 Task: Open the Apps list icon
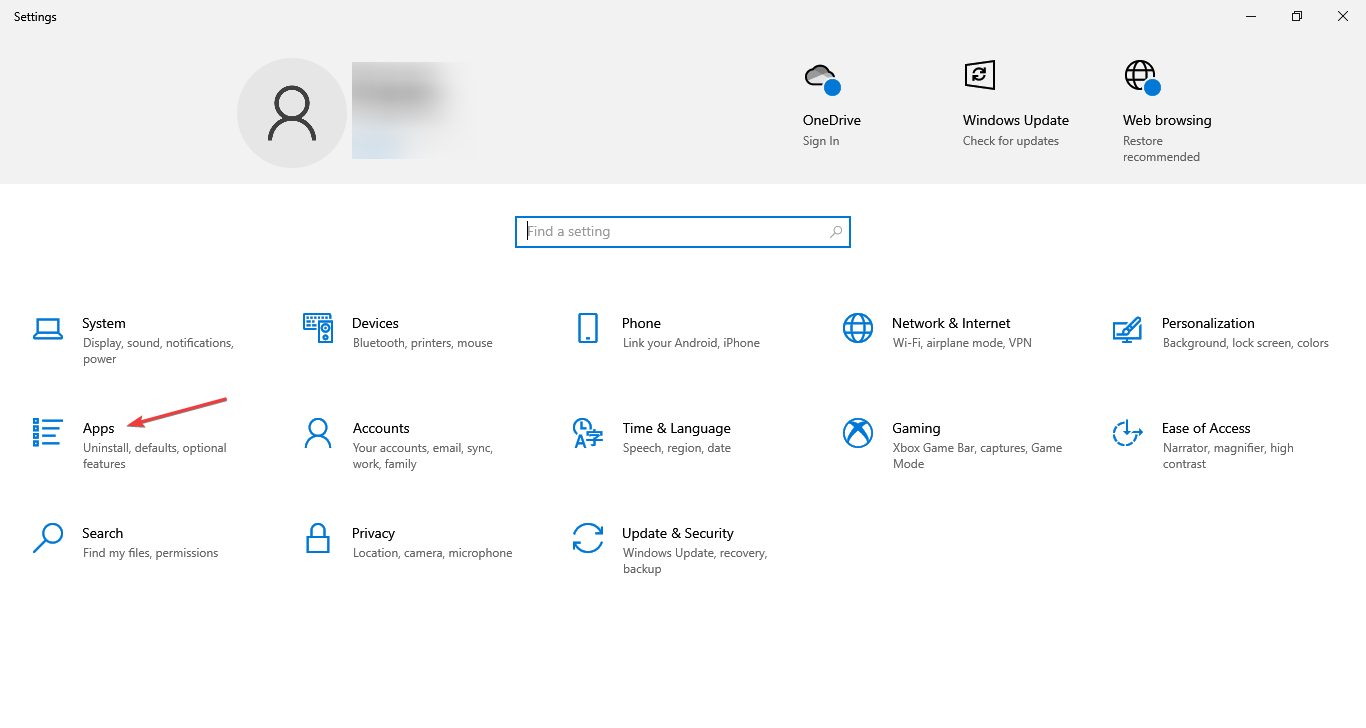tap(48, 433)
